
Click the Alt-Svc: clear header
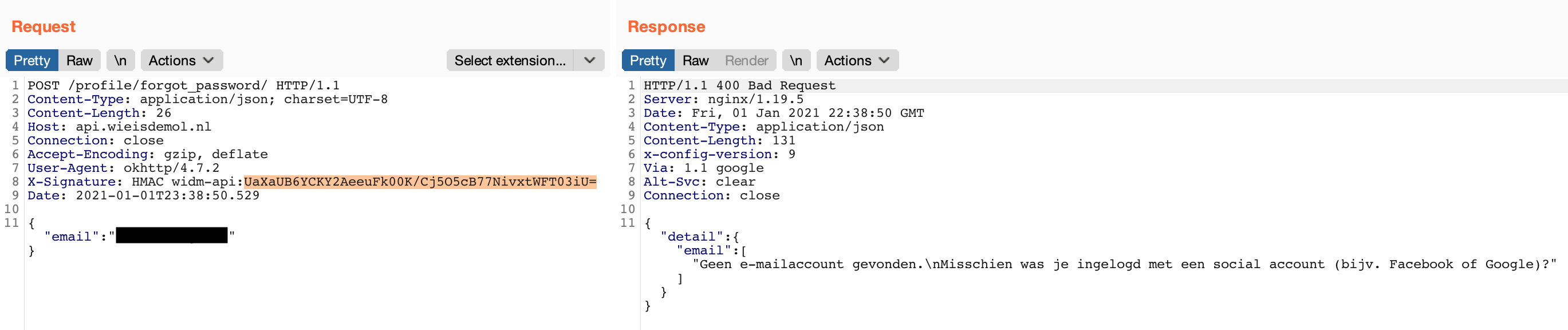(x=699, y=182)
